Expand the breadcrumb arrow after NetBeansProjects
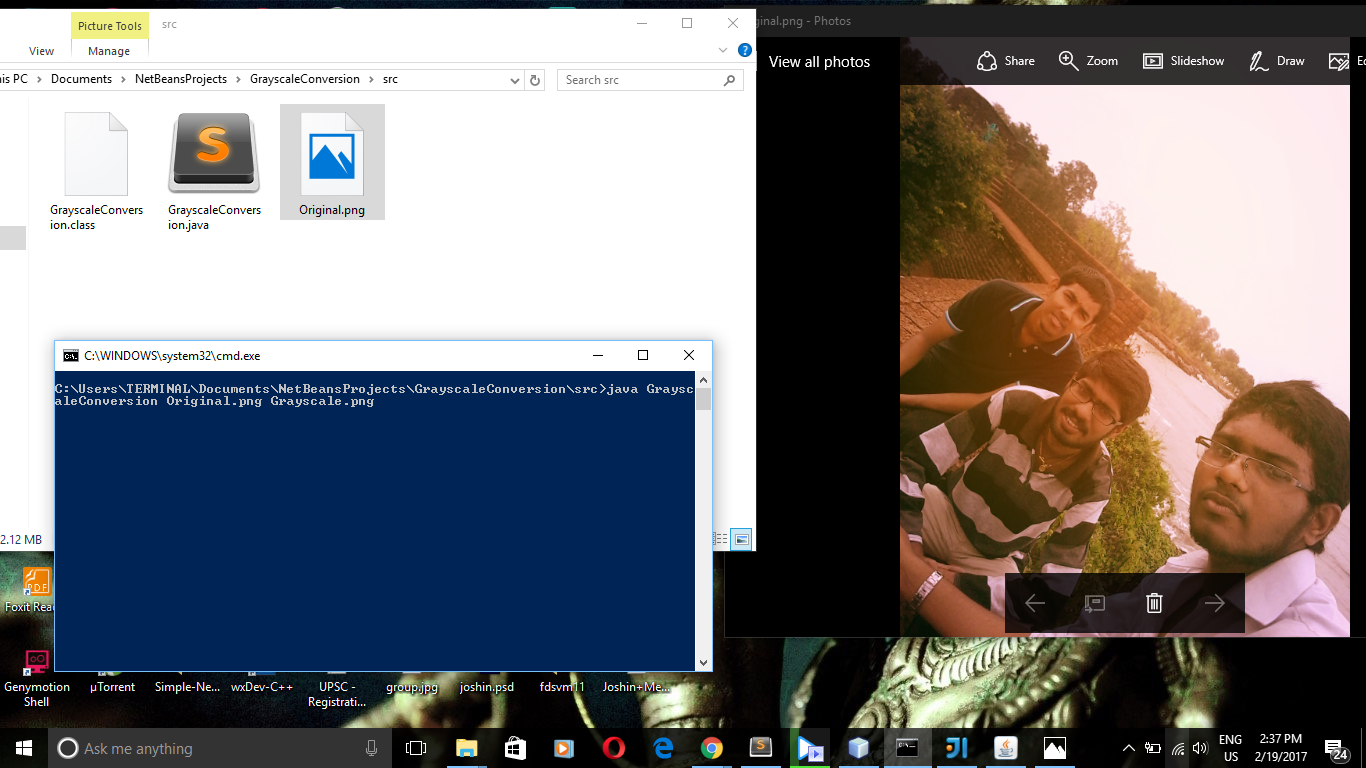 pos(238,79)
